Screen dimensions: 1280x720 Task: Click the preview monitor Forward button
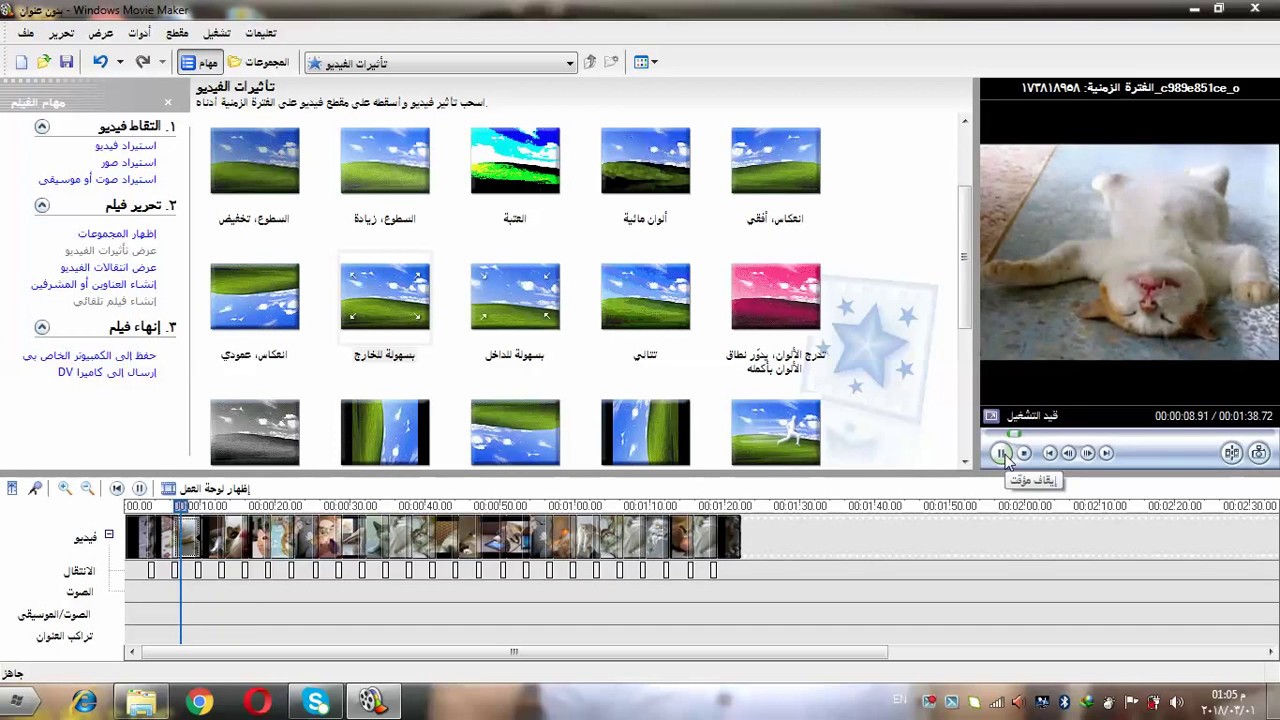1106,453
